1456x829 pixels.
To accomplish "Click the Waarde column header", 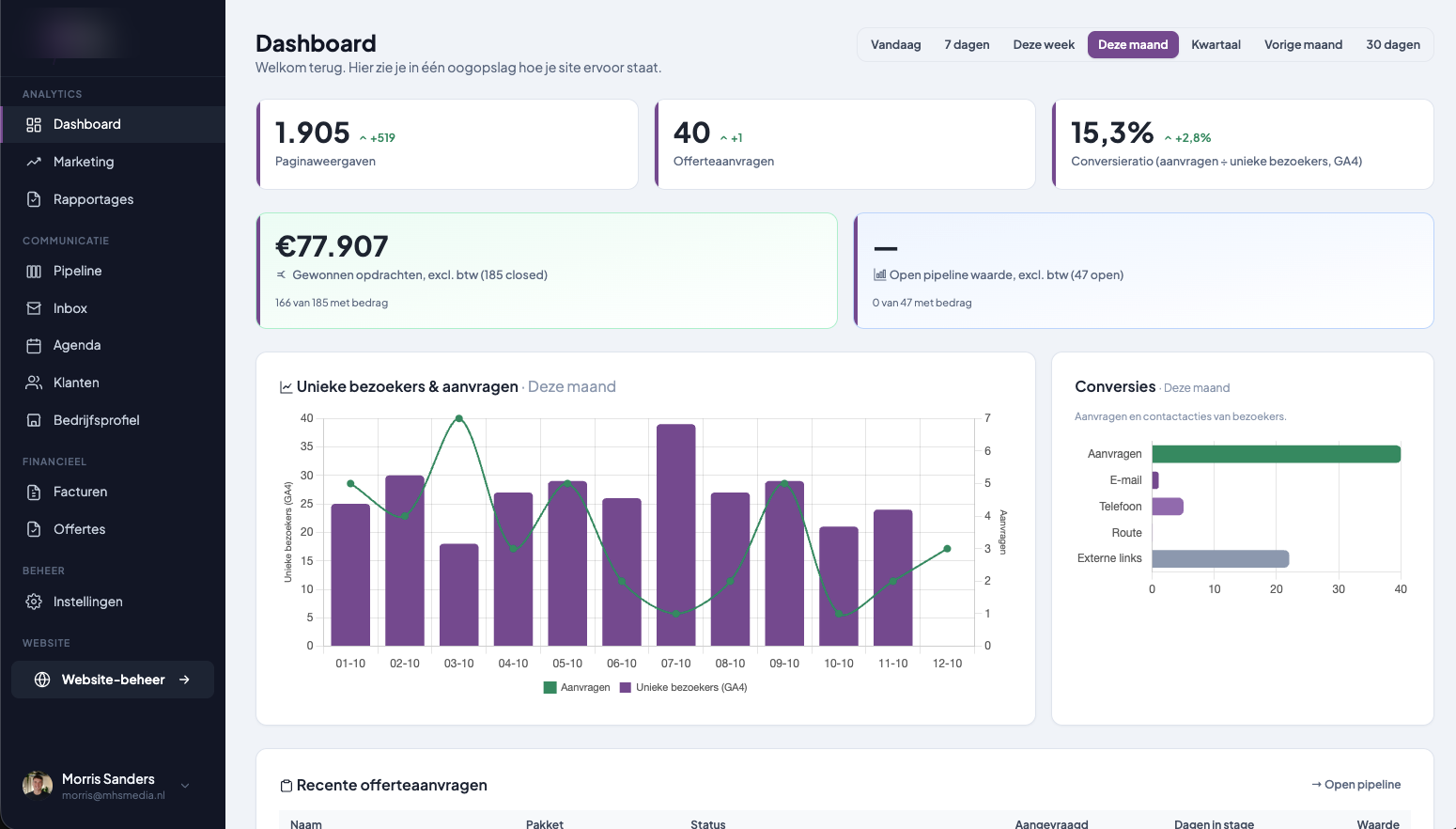I will tap(1378, 824).
